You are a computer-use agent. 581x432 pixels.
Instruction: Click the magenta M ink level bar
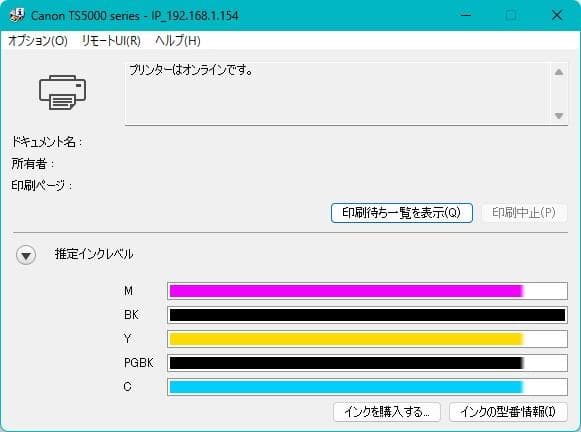[x=367, y=291]
